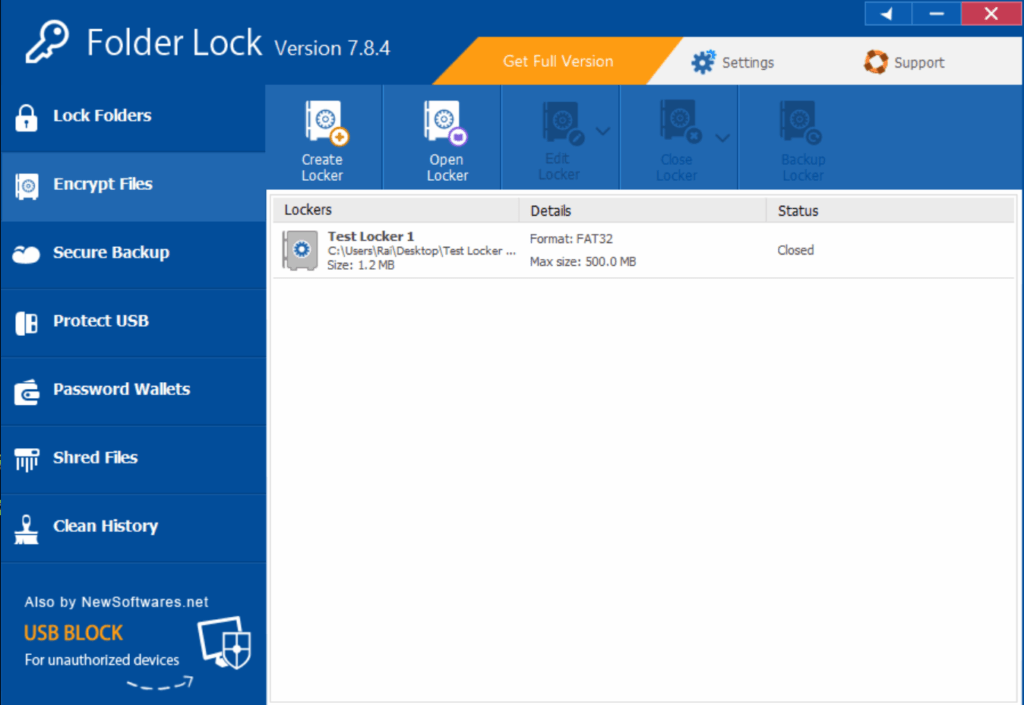The width and height of the screenshot is (1024, 705).
Task: Click the "Format: FAT32" detail
Action: (x=571, y=239)
